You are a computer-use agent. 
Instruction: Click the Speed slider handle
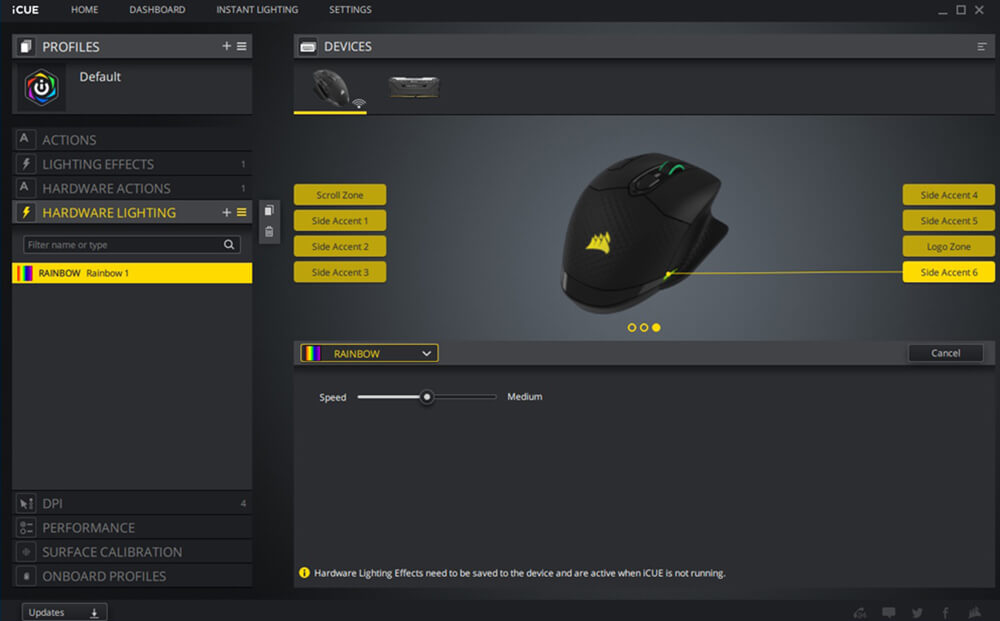click(x=427, y=397)
